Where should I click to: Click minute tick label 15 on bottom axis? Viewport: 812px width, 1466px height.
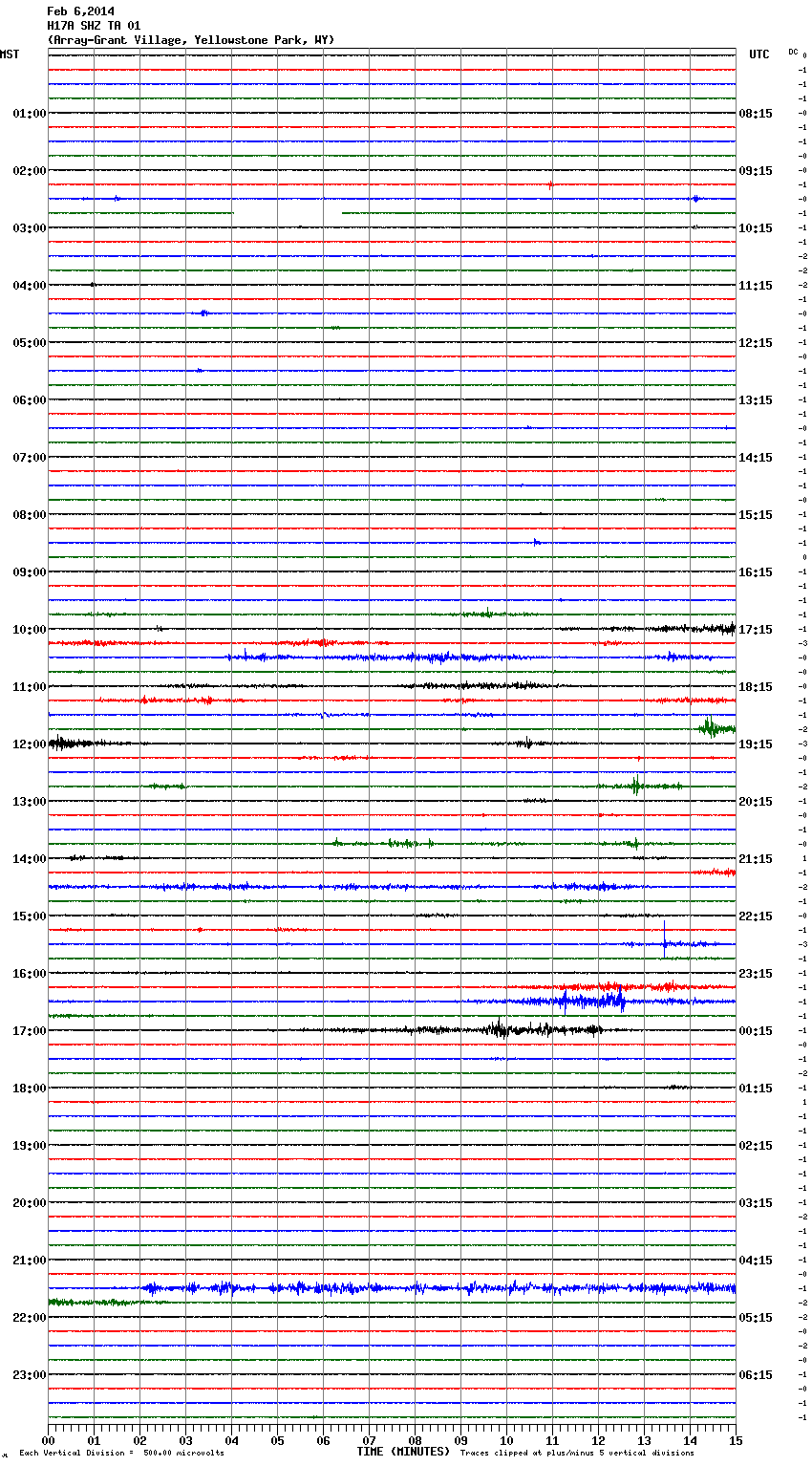pyautogui.click(x=736, y=1440)
